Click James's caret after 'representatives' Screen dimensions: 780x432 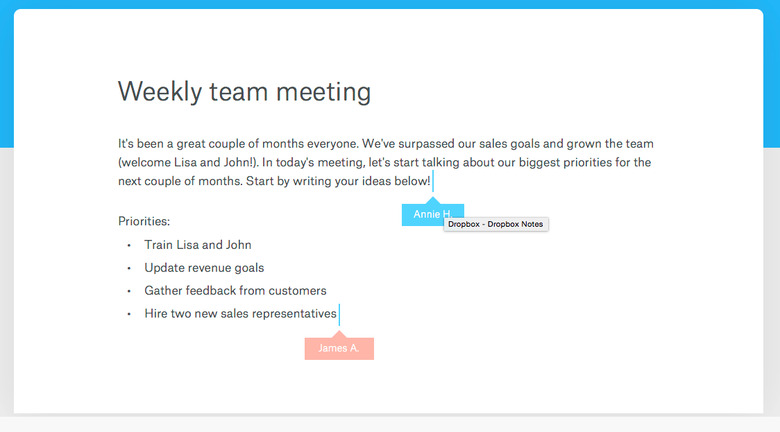click(339, 315)
